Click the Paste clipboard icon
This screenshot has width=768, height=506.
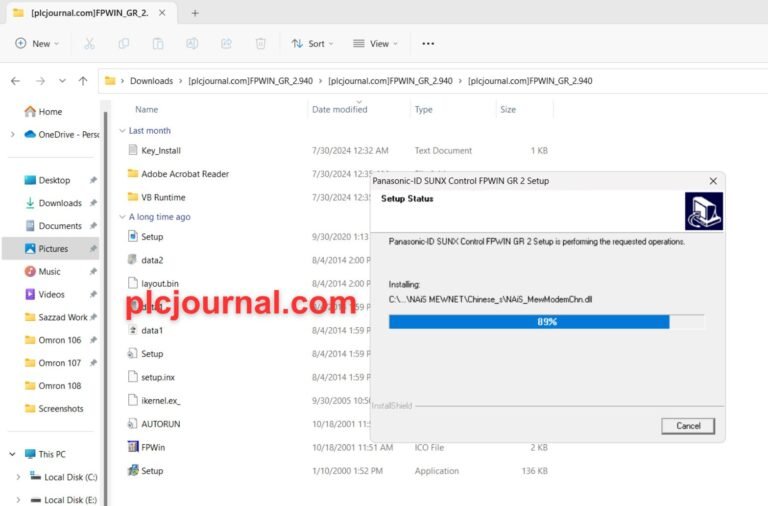coord(158,44)
